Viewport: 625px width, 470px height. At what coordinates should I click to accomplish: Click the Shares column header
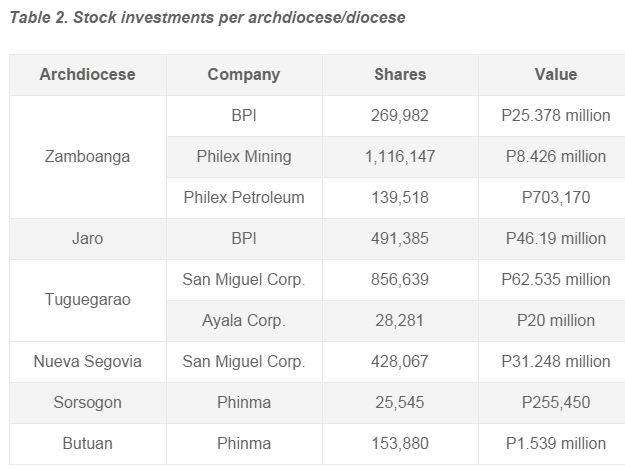(400, 75)
